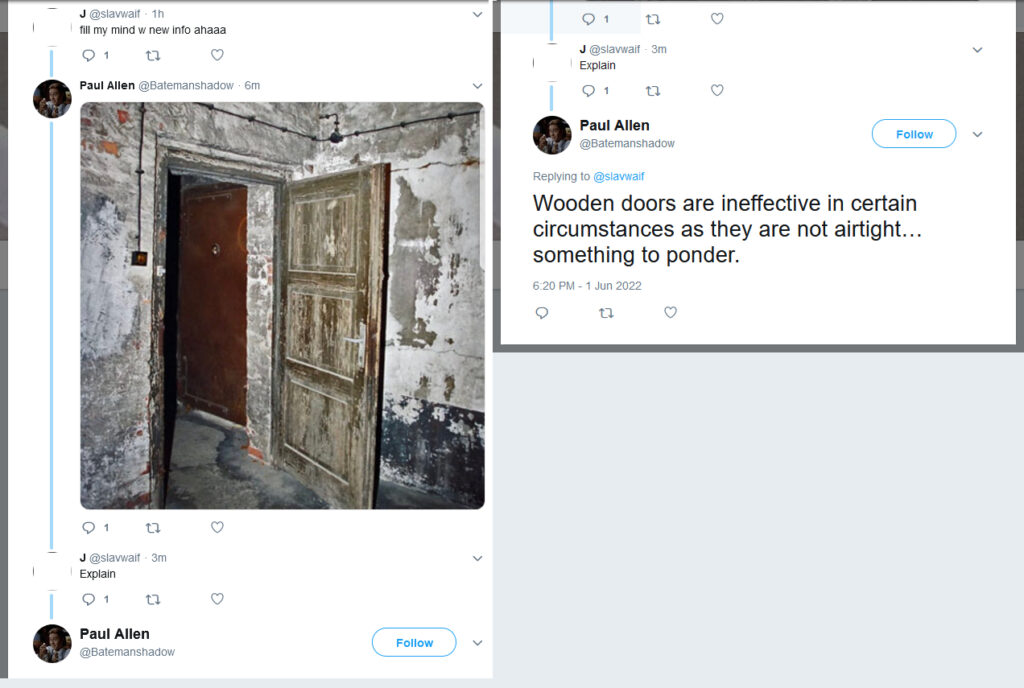Retweet the door photo tweet

point(153,527)
